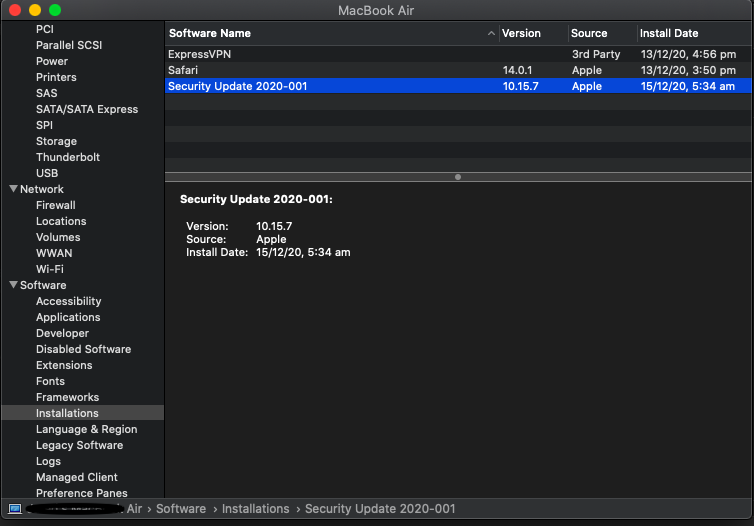Screen dimensions: 754x526
Task: Open WWAN under Network
Action: 54,253
